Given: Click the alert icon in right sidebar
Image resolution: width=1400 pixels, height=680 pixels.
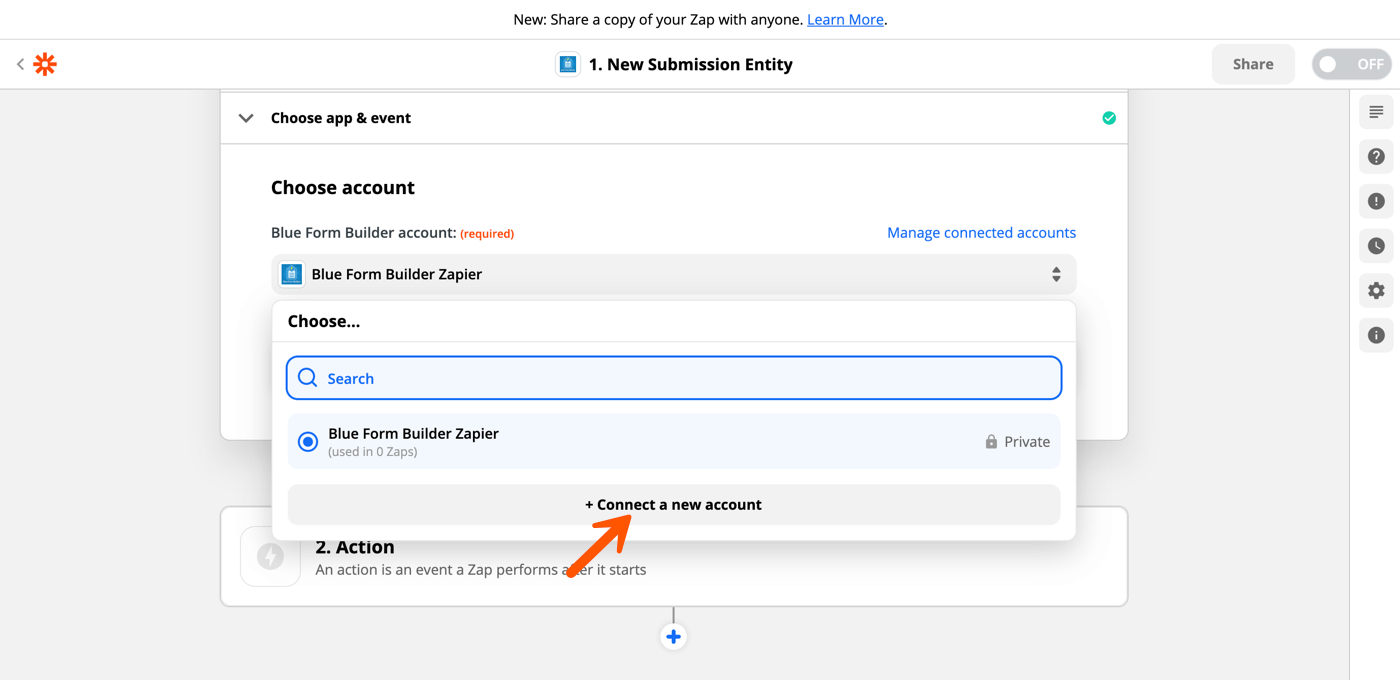Looking at the screenshot, I should (1375, 201).
